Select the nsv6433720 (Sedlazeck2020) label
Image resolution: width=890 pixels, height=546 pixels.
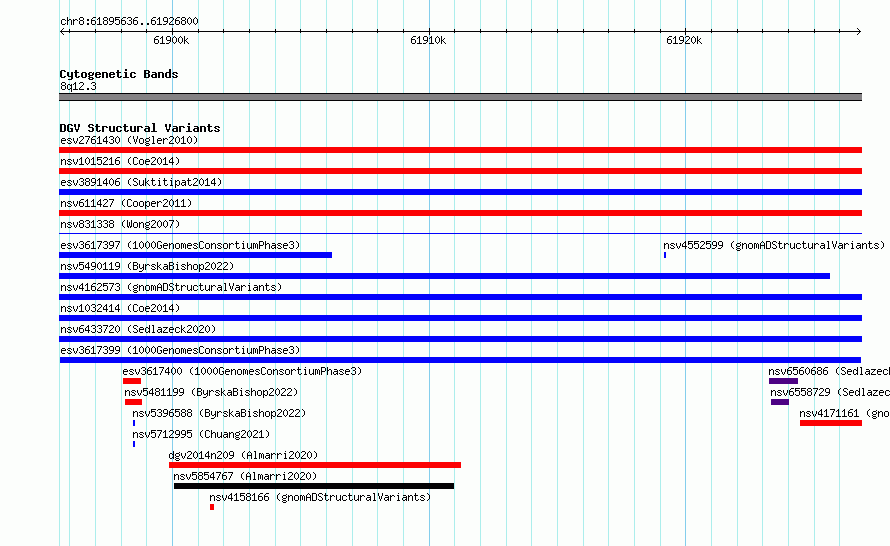pos(138,329)
